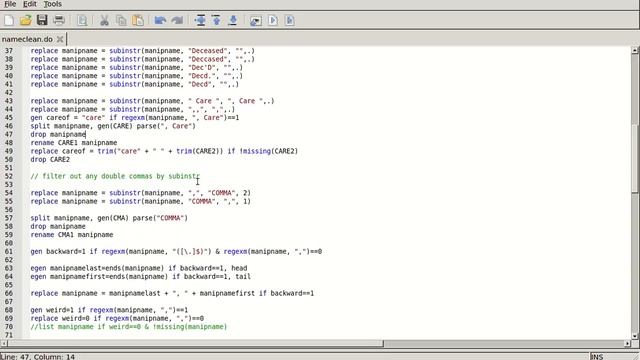Click the Show file in viewer icon
Screen dimensions: 640x360
(x=256, y=20)
